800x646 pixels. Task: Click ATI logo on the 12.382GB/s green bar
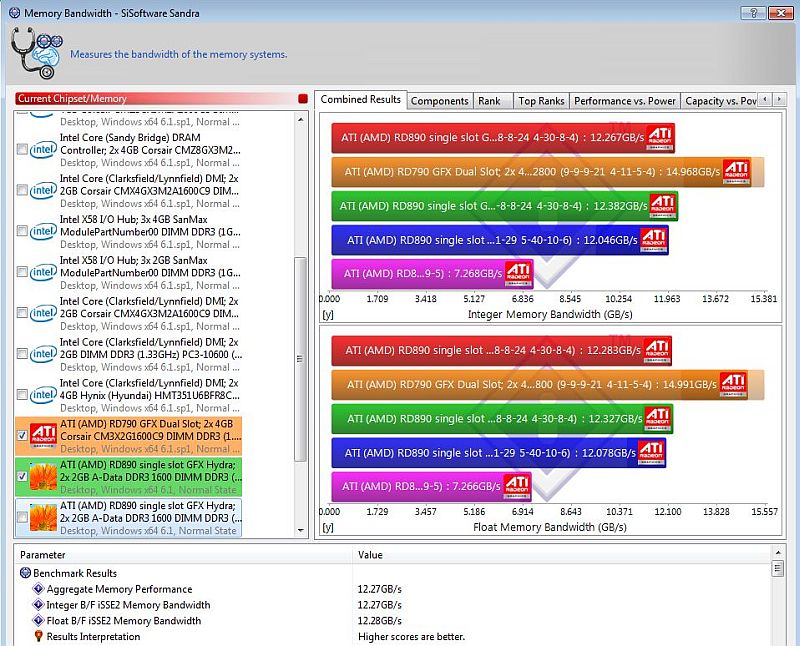[663, 206]
